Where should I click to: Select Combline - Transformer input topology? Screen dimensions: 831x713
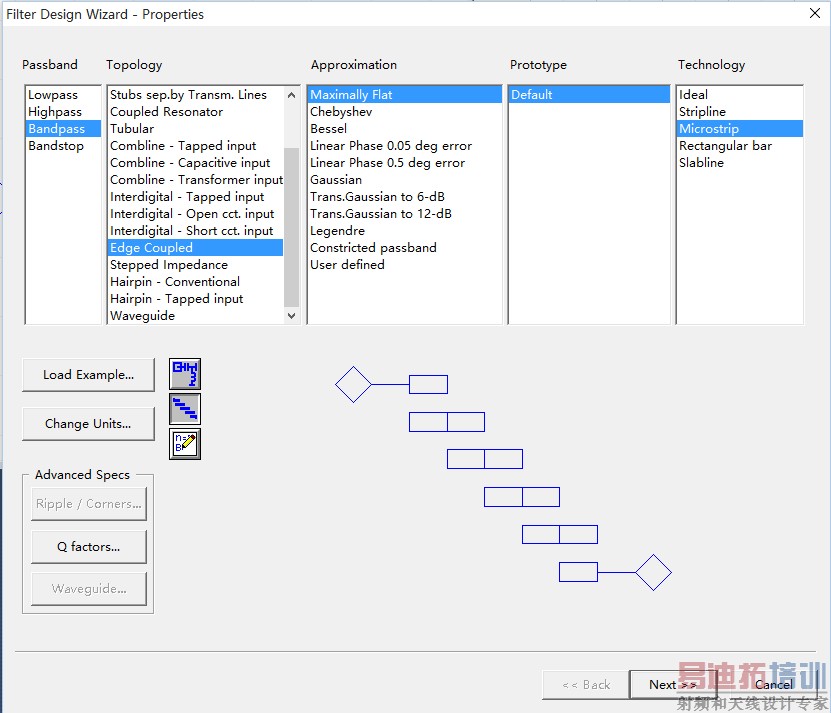click(x=196, y=180)
